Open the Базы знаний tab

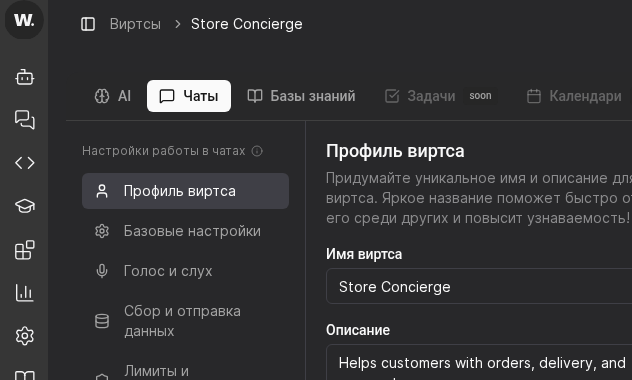(x=301, y=96)
